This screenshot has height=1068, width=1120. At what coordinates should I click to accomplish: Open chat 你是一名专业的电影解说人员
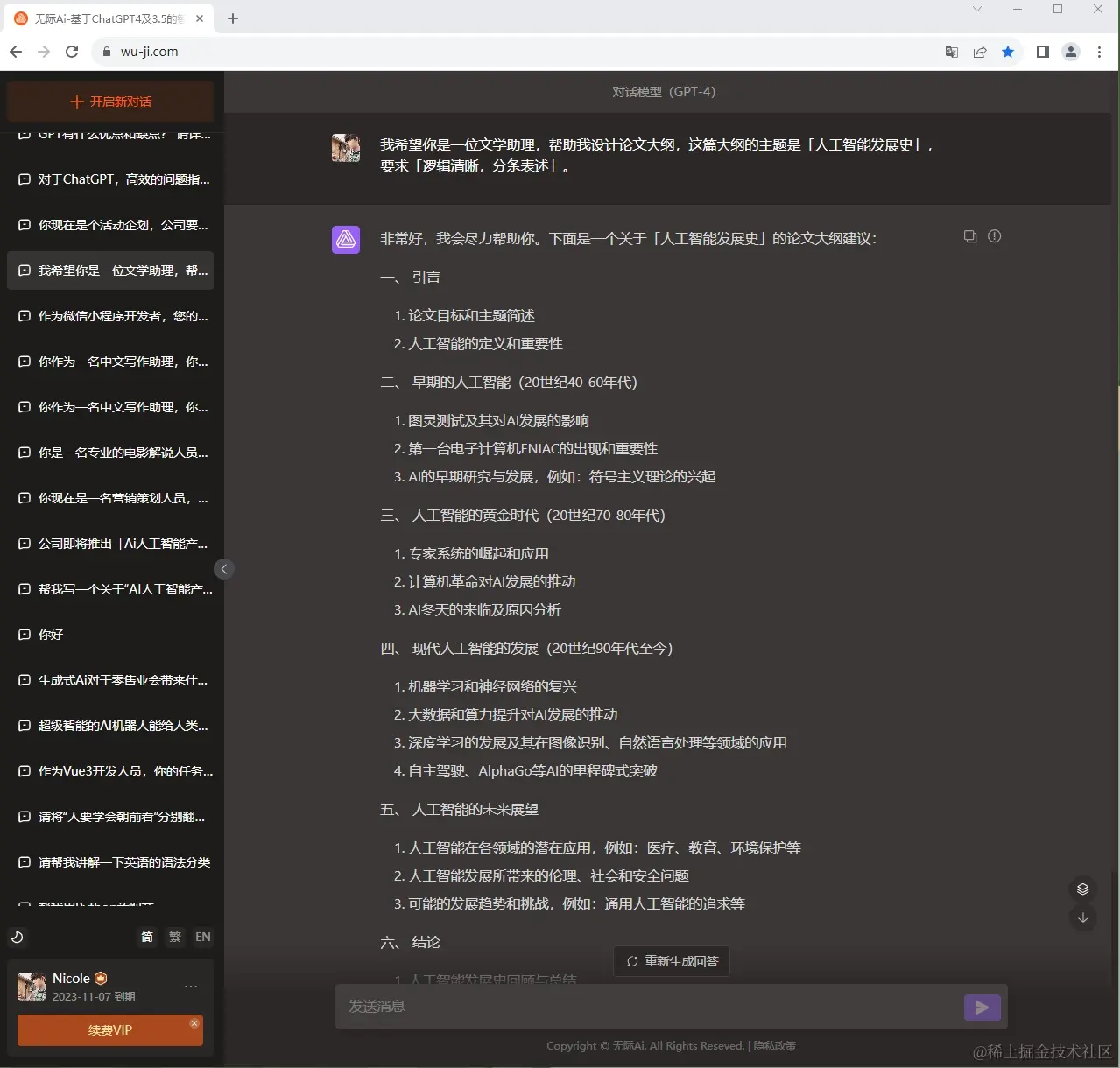[x=110, y=453]
